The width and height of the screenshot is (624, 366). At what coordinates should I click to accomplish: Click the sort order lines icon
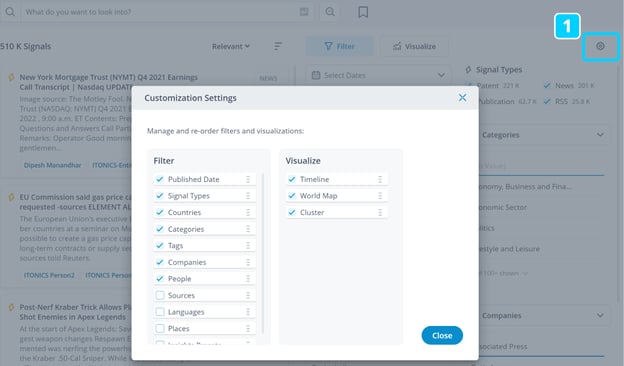tap(278, 47)
